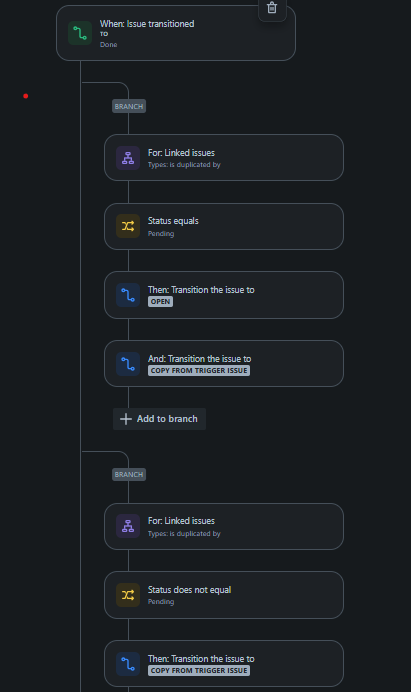Click blue icon on last Then: Transition action
This screenshot has width=411, height=692.
coord(128,664)
